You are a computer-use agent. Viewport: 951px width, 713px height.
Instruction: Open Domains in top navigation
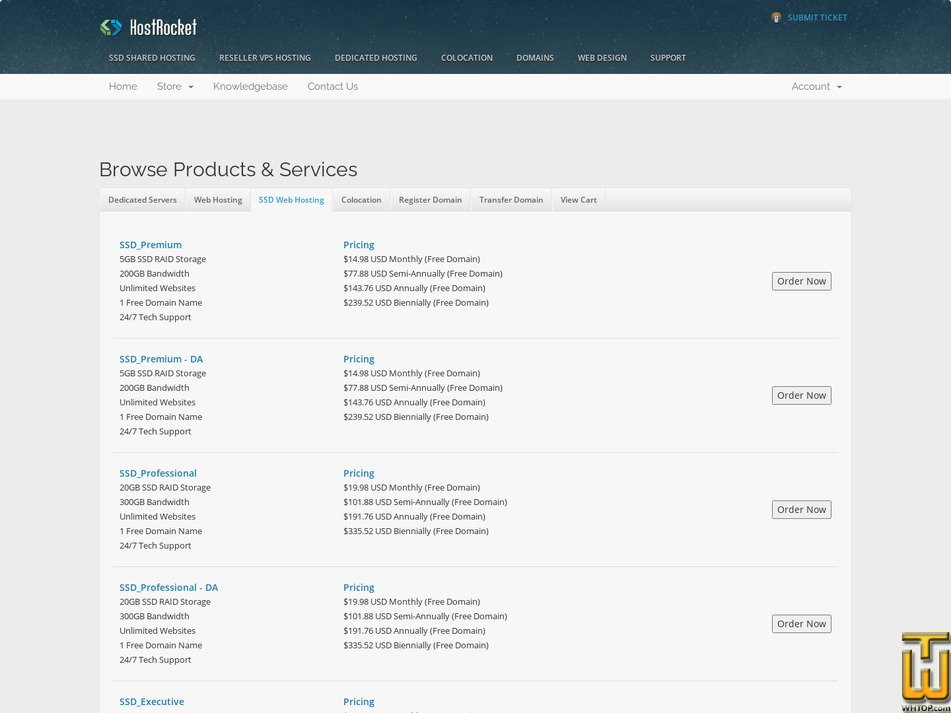(535, 58)
